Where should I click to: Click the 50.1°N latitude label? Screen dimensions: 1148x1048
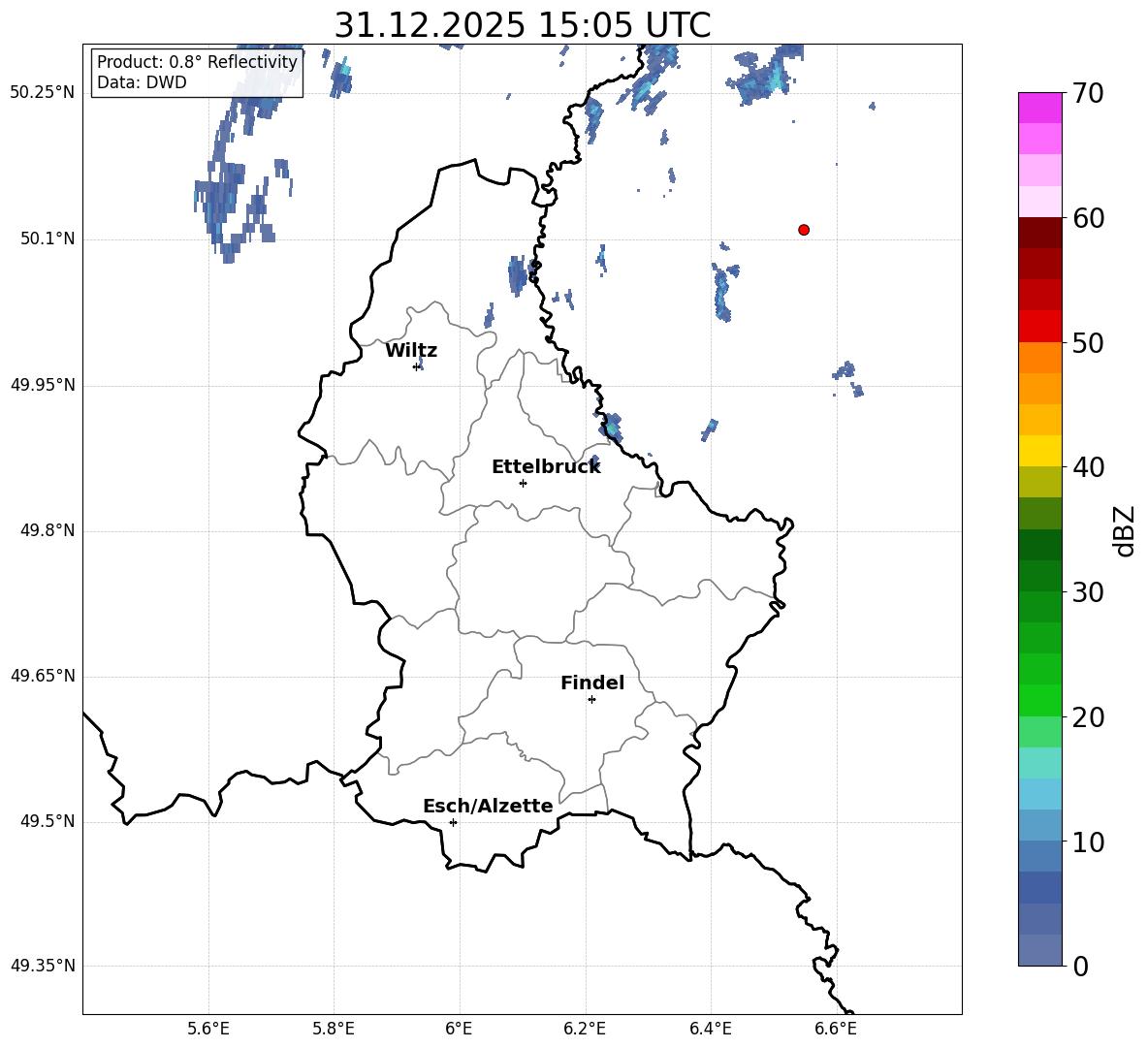[x=48, y=239]
